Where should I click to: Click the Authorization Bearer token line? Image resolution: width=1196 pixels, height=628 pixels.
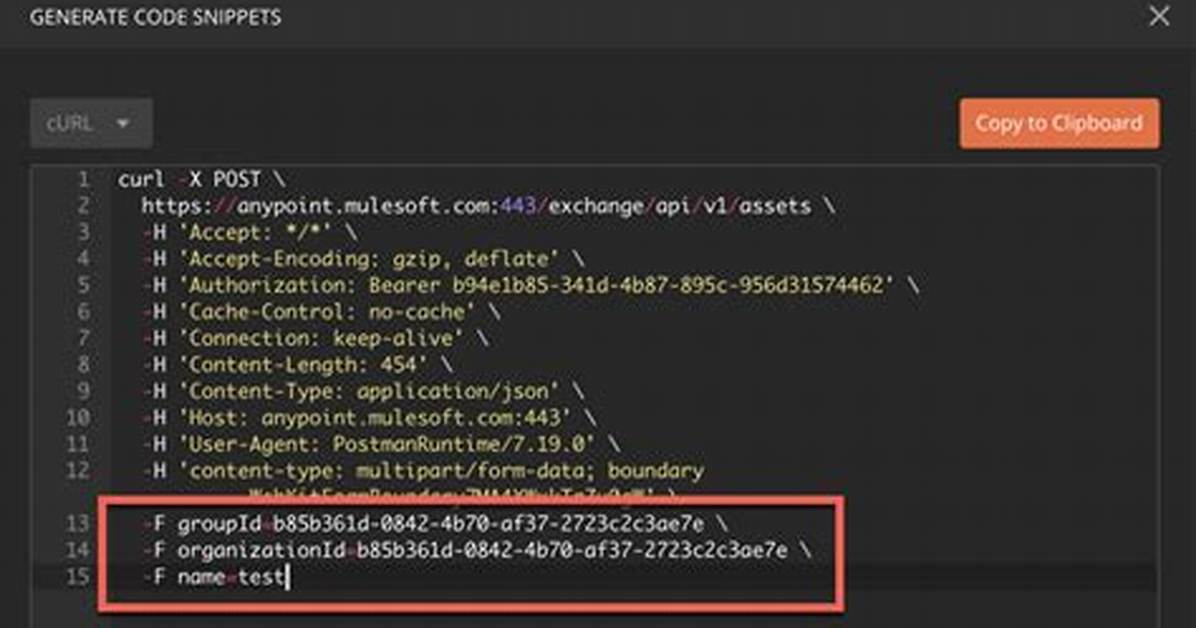[x=530, y=285]
